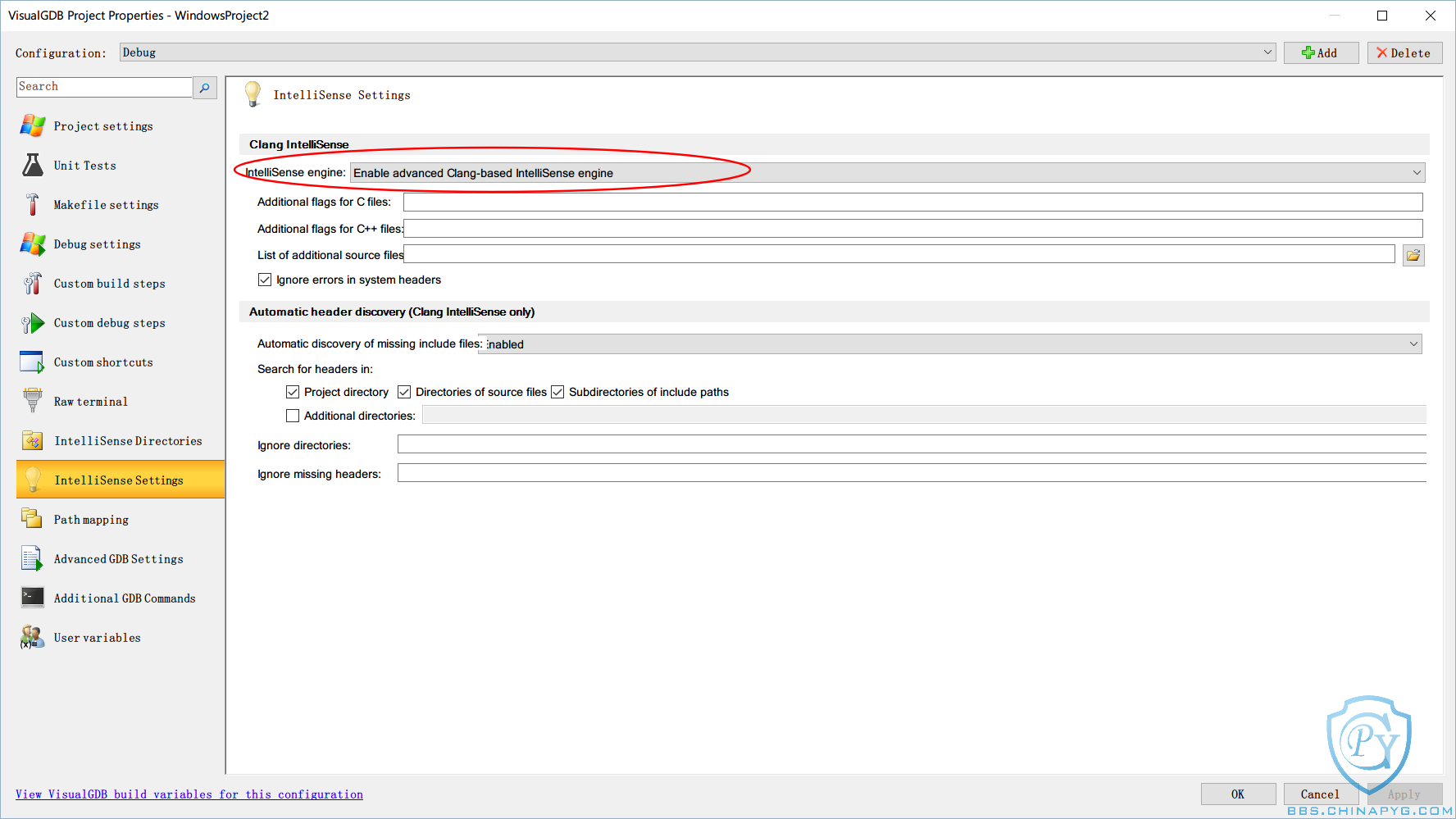The image size is (1456, 819).
Task: Open Project settings page
Action: [x=103, y=126]
